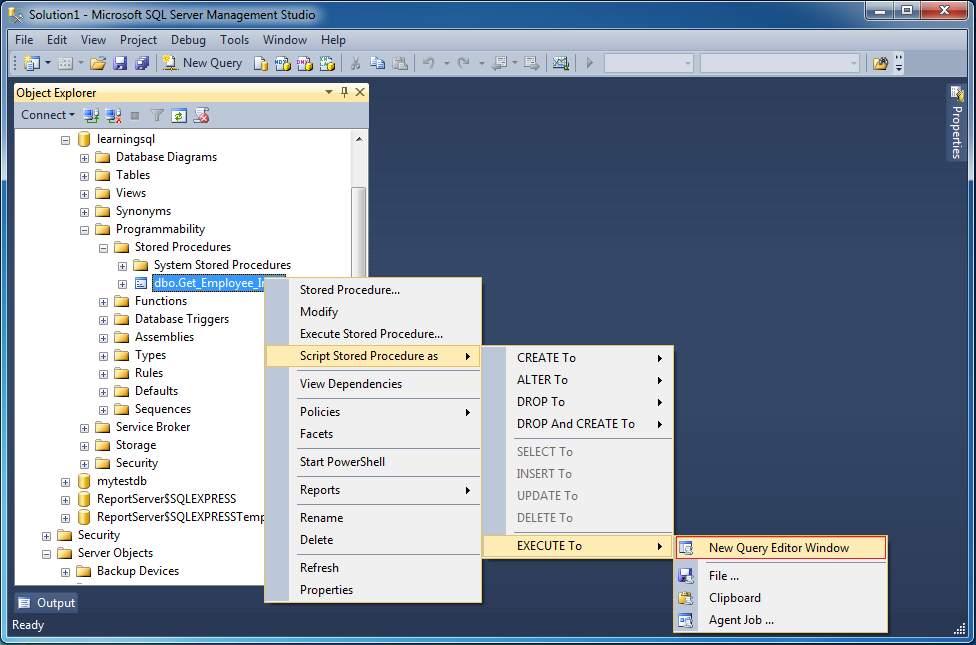This screenshot has height=645, width=976.
Task: Click the Object Explorer scroll-up arrow
Action: point(359,139)
